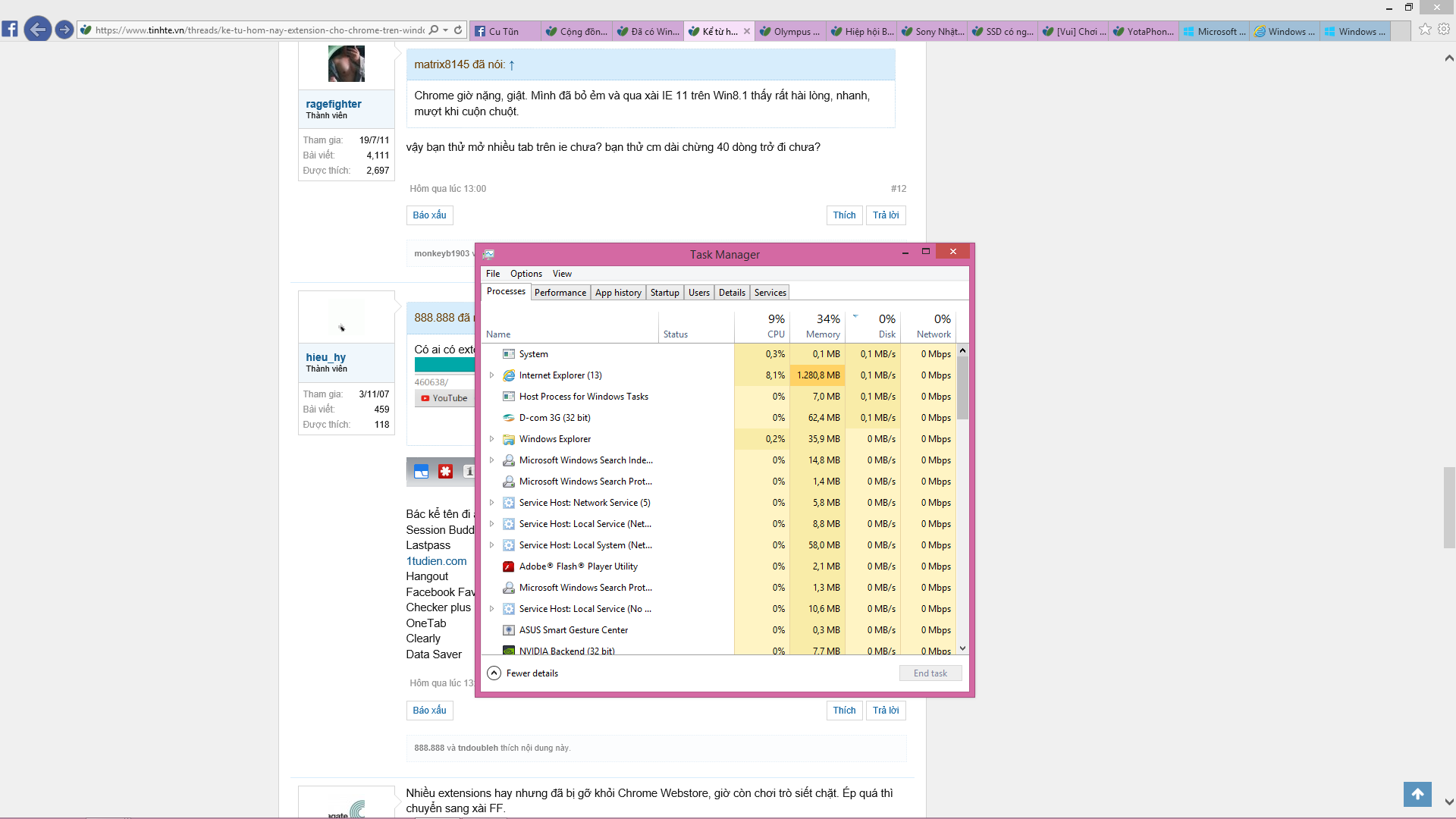Viewport: 1456px width, 819px height.
Task: Click the post number #12 link
Action: 898,189
